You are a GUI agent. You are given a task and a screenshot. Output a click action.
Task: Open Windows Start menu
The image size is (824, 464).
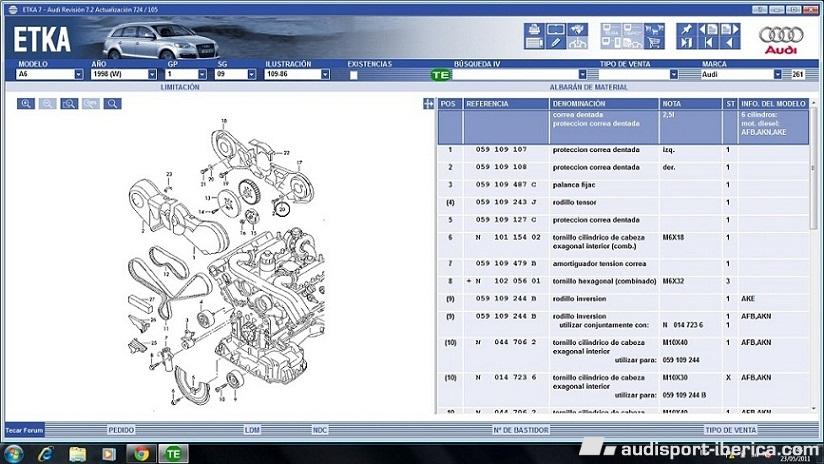pyautogui.click(x=13, y=453)
